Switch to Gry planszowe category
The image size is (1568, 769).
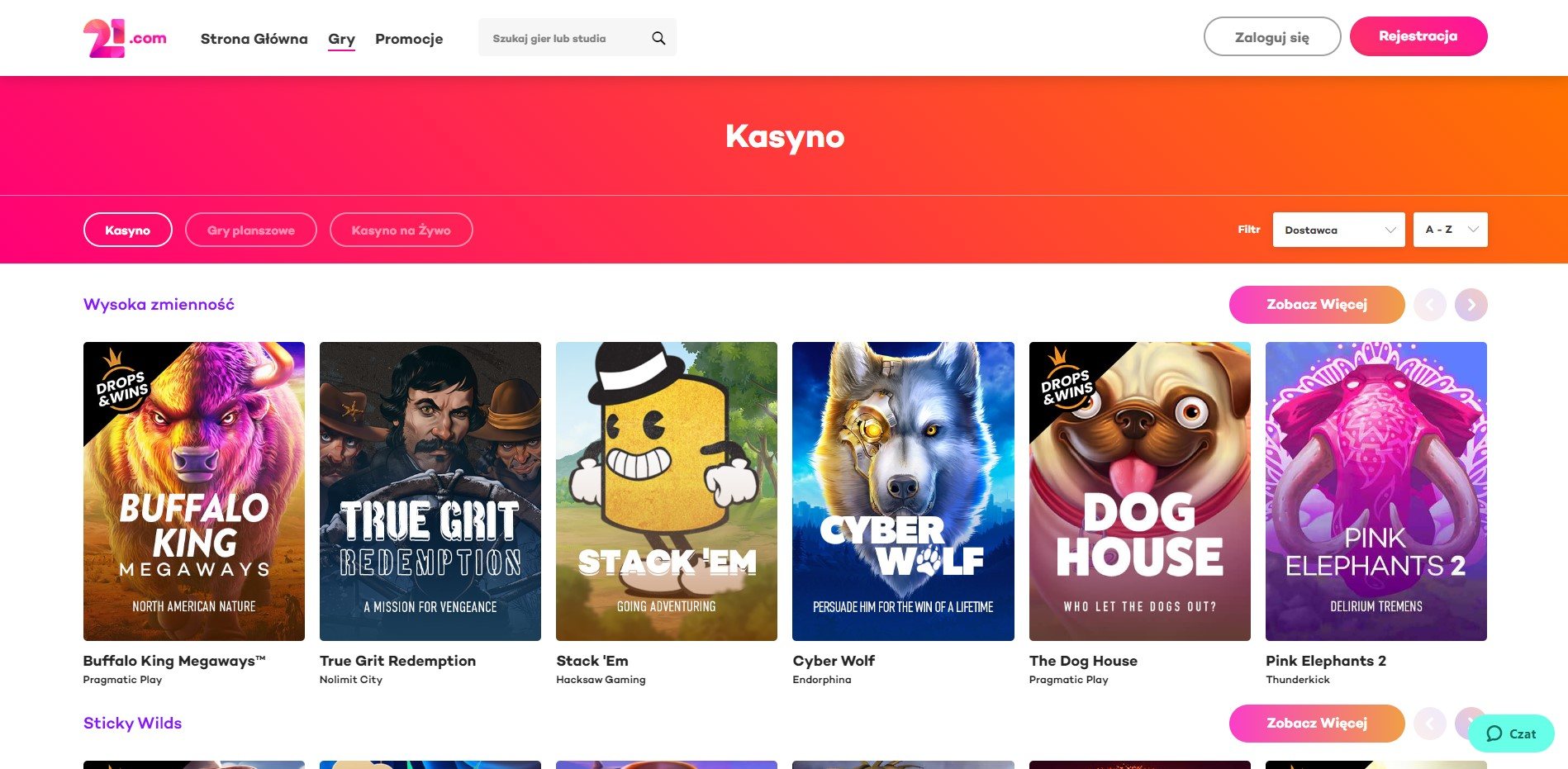click(x=251, y=230)
